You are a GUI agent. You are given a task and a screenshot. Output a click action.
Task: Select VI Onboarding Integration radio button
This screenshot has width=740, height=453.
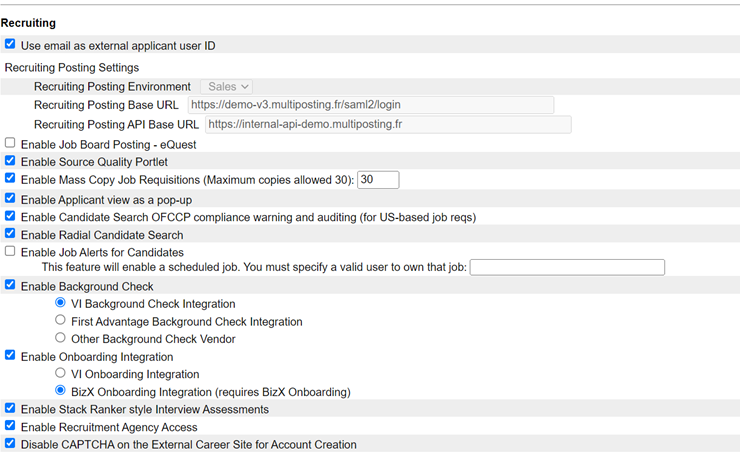tap(61, 373)
